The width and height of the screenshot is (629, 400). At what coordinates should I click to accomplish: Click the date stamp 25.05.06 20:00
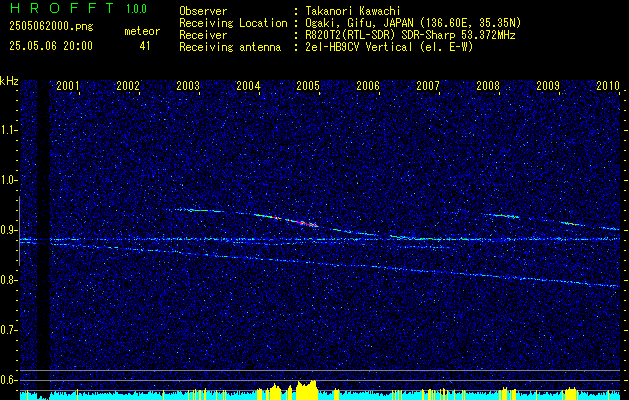[x=51, y=46]
